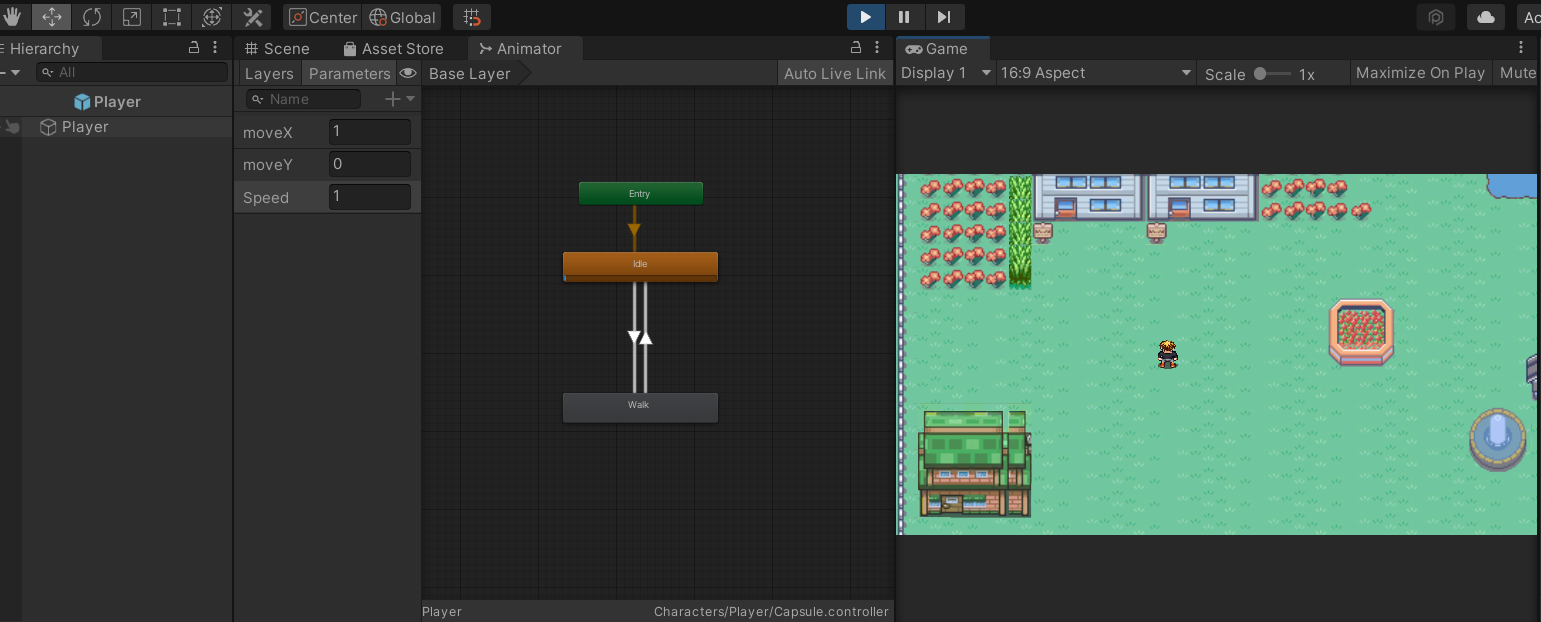Select the Hand tool
This screenshot has height=622, width=1541.
click(x=12, y=17)
